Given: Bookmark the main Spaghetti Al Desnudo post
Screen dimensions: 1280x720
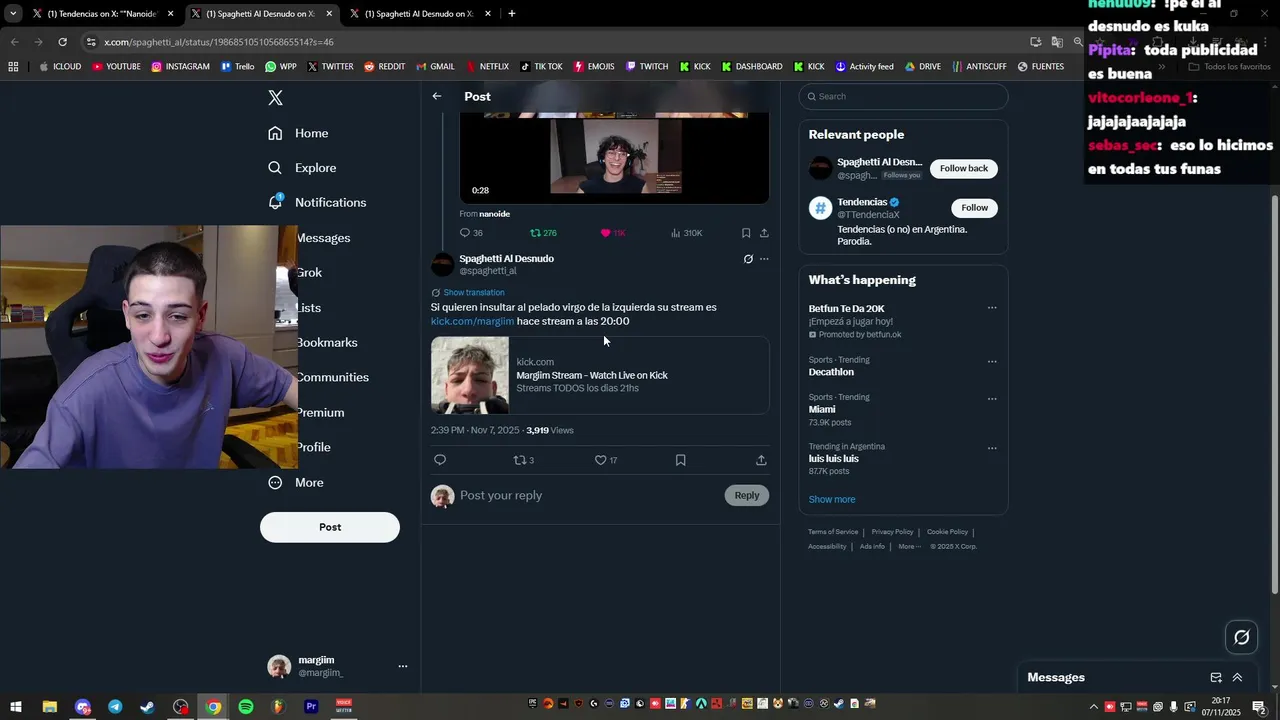Looking at the screenshot, I should click(x=680, y=460).
